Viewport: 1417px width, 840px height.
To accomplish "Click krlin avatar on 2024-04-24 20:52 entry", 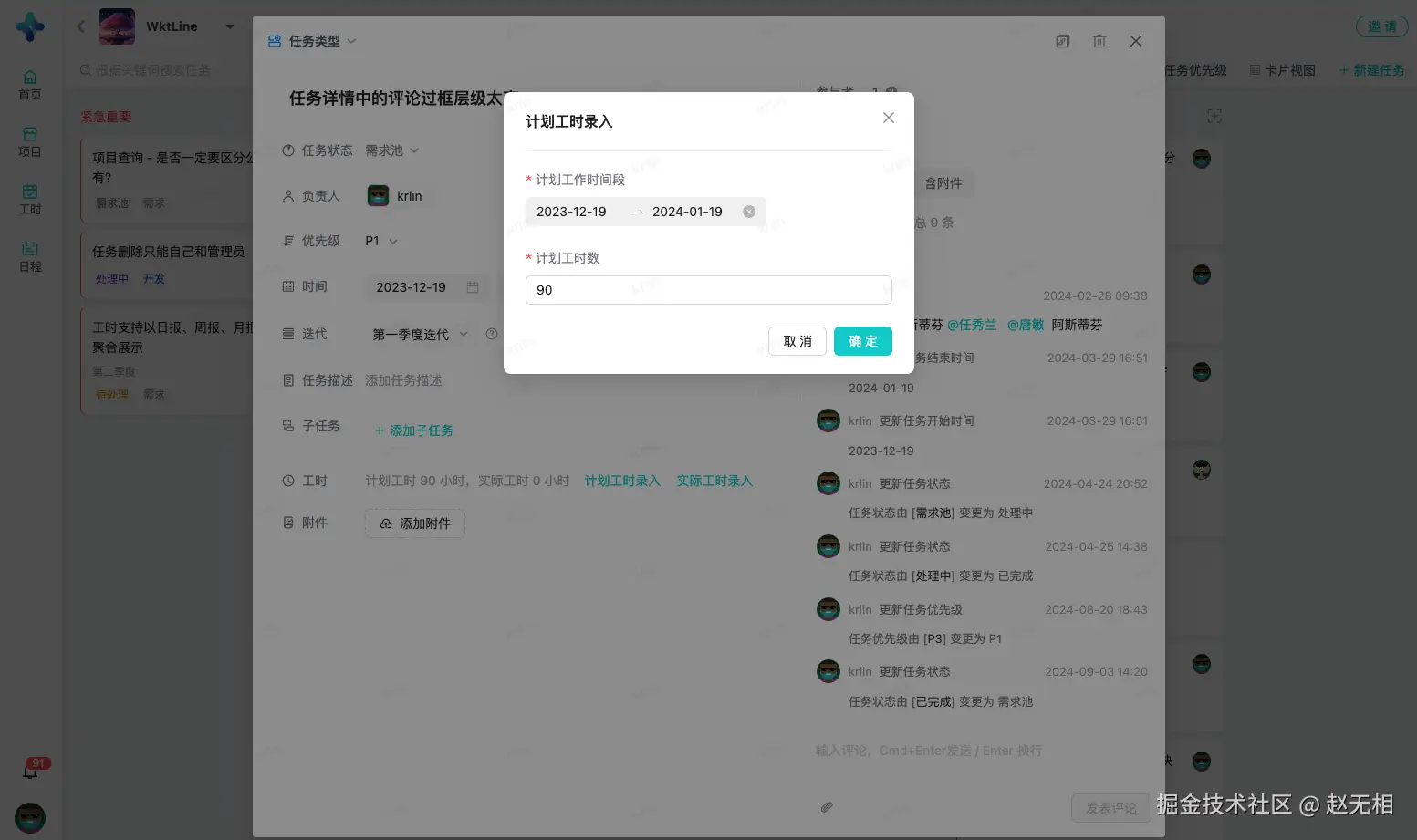I will [828, 483].
